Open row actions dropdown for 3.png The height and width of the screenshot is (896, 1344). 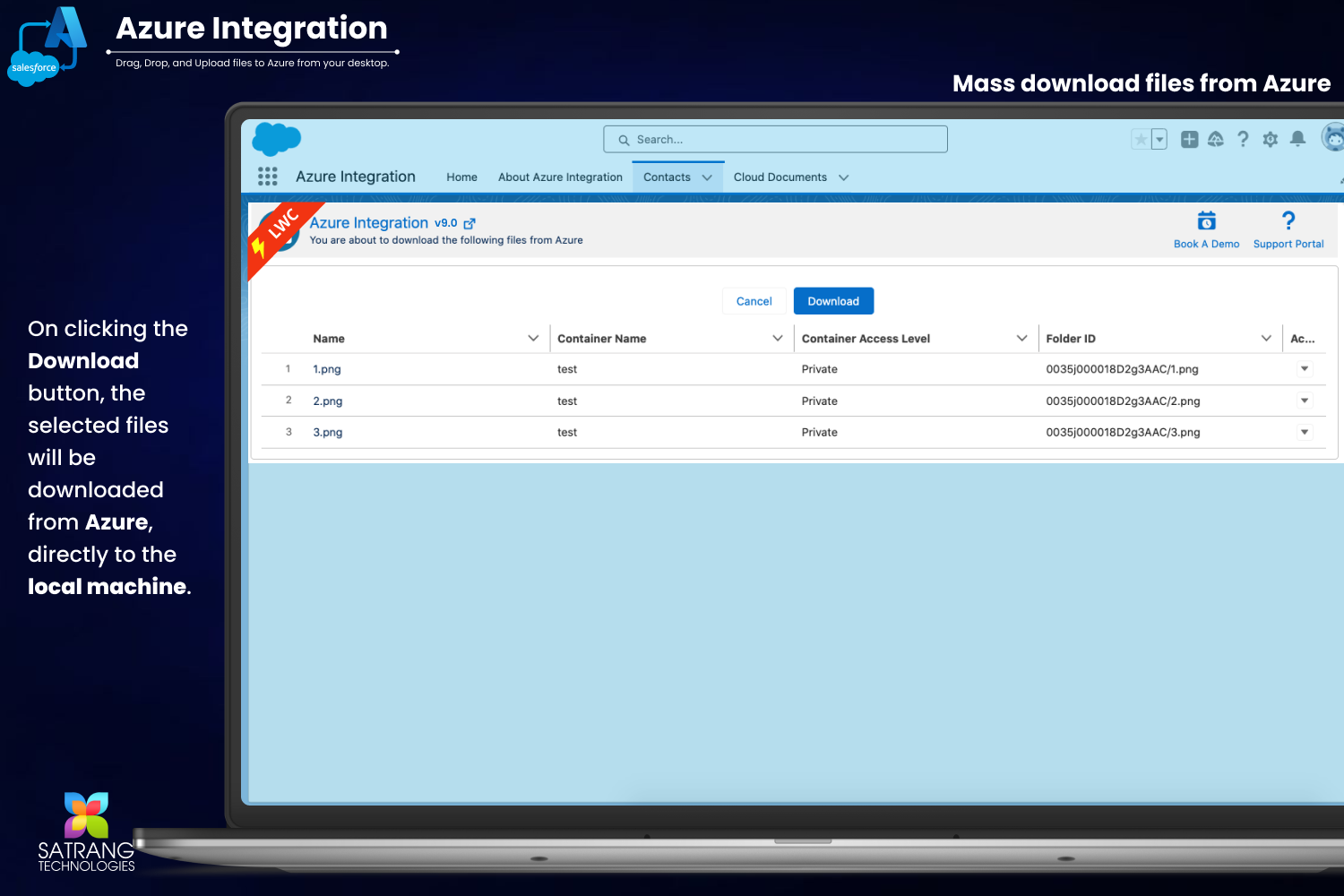[x=1305, y=432]
